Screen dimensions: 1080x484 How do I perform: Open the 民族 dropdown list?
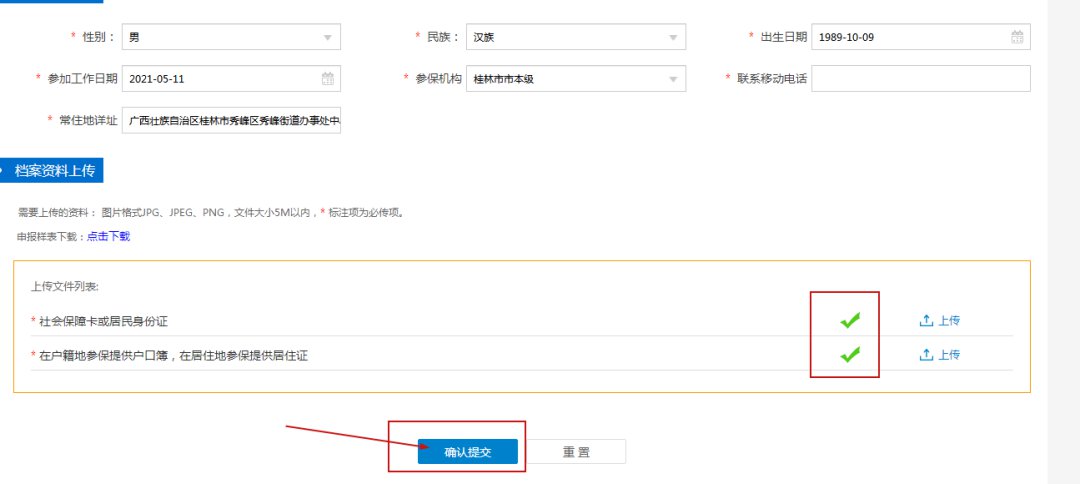[x=672, y=38]
